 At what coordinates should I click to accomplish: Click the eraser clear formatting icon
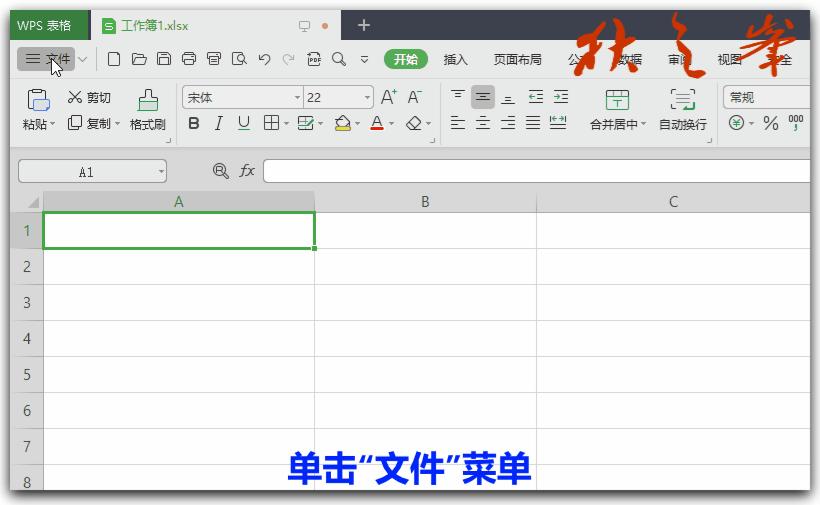[x=414, y=123]
